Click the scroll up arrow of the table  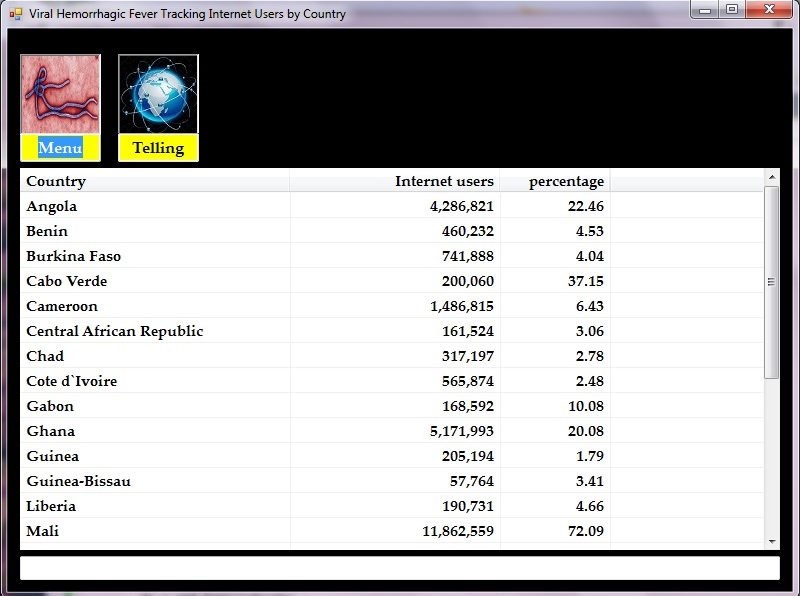click(x=771, y=178)
